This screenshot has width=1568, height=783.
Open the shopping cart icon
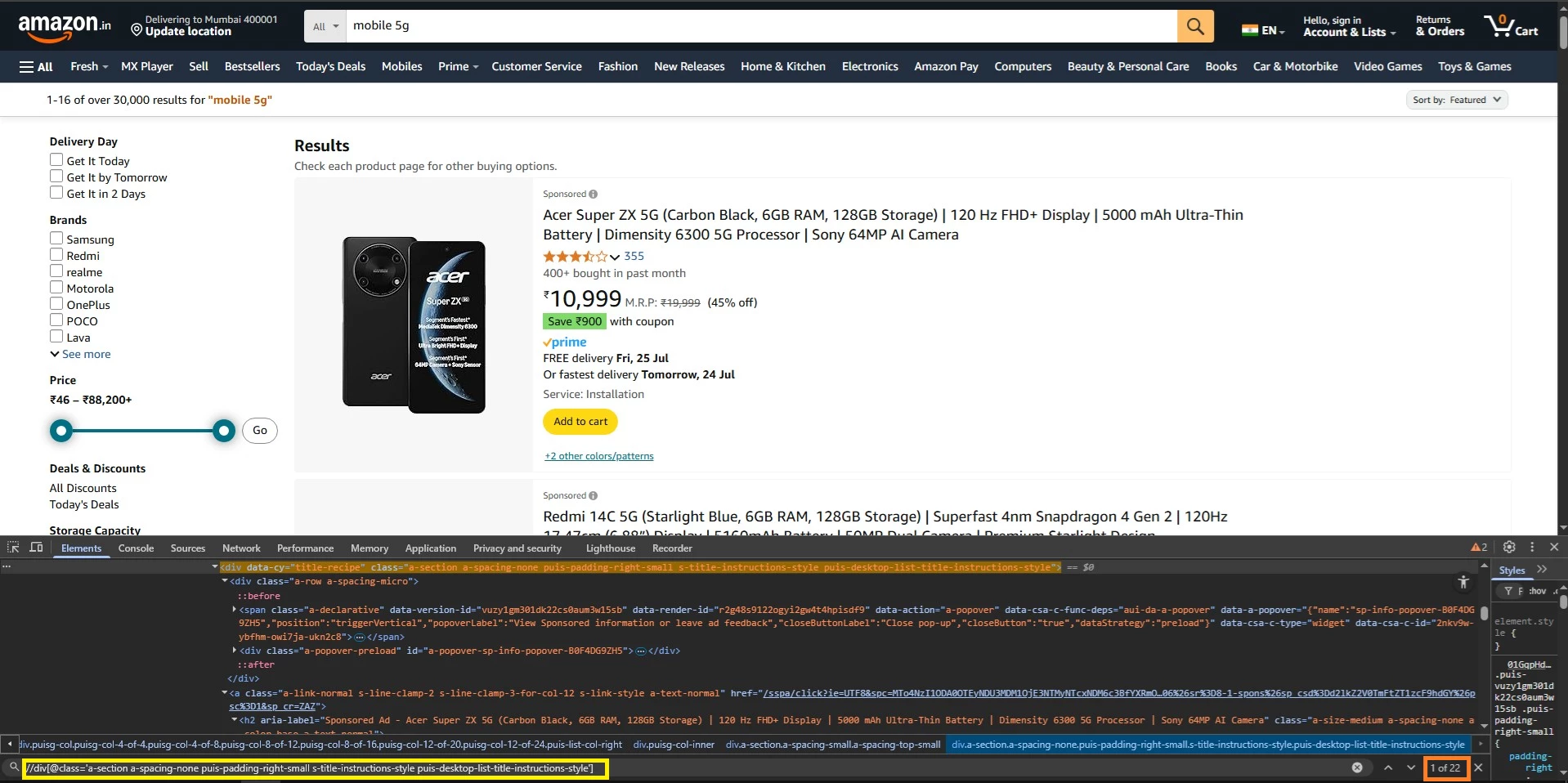[1511, 26]
